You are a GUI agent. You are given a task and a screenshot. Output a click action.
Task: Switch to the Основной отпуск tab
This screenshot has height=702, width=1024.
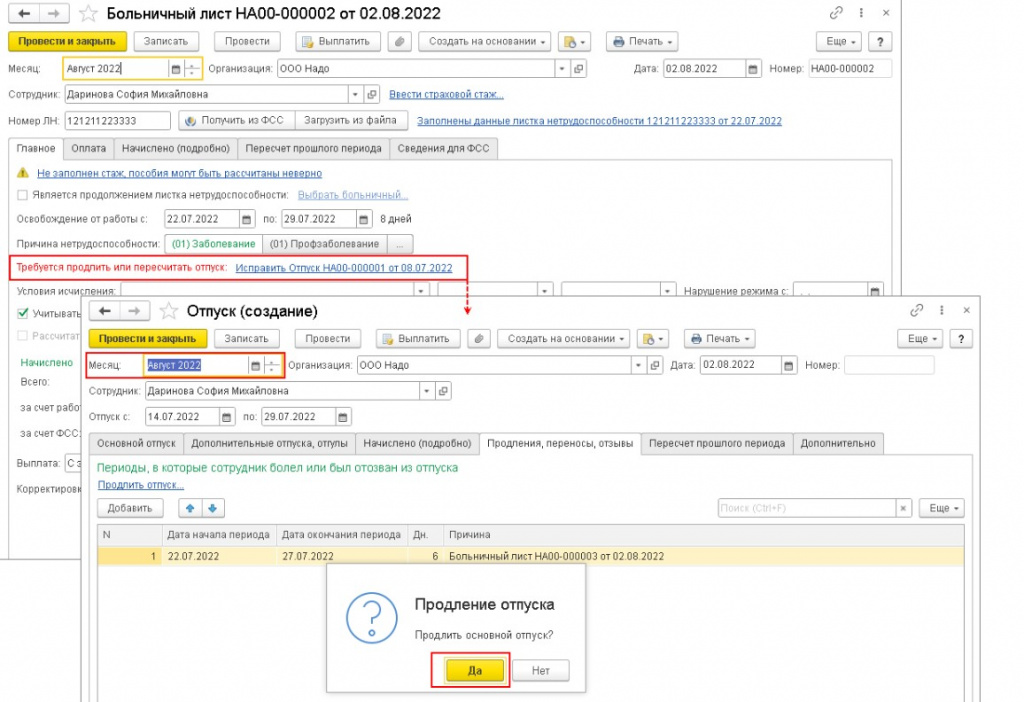[x=136, y=443]
